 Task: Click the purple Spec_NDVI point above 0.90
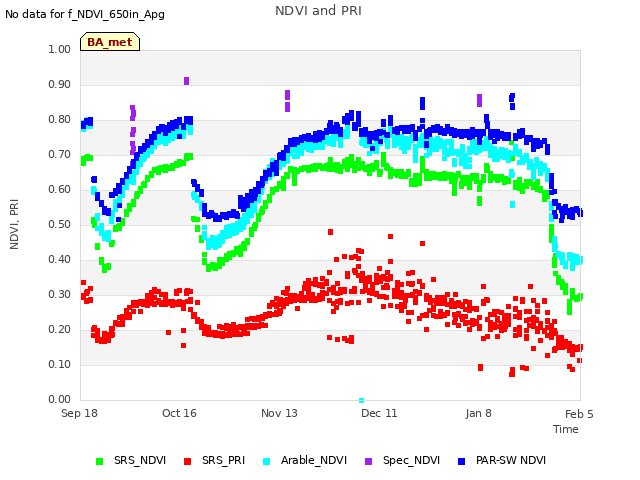tap(187, 81)
